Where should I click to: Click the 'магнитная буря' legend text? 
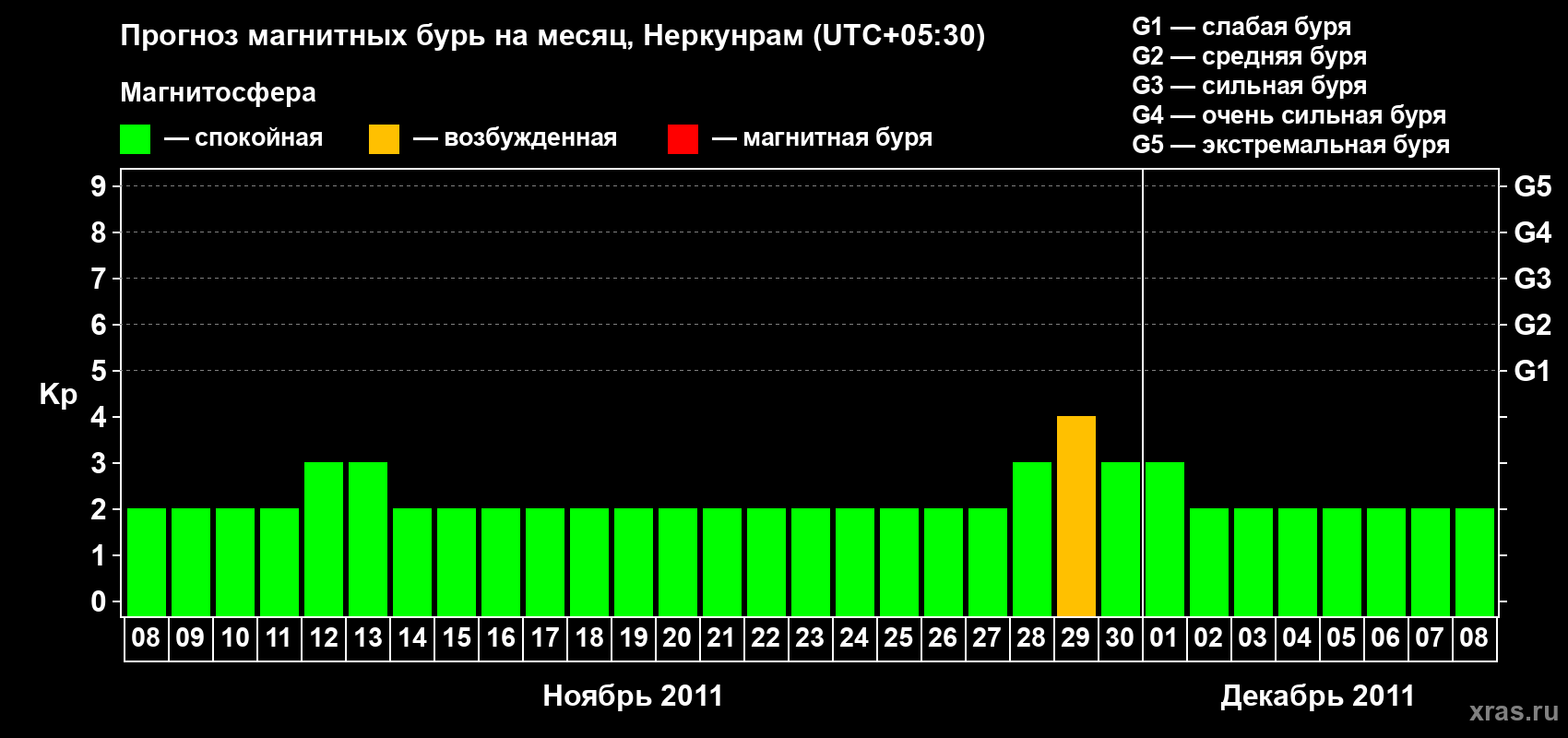coord(837,138)
